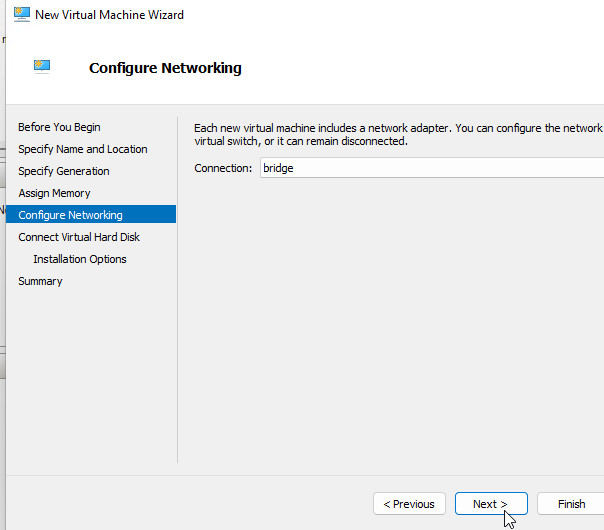Click the Next button

490,504
